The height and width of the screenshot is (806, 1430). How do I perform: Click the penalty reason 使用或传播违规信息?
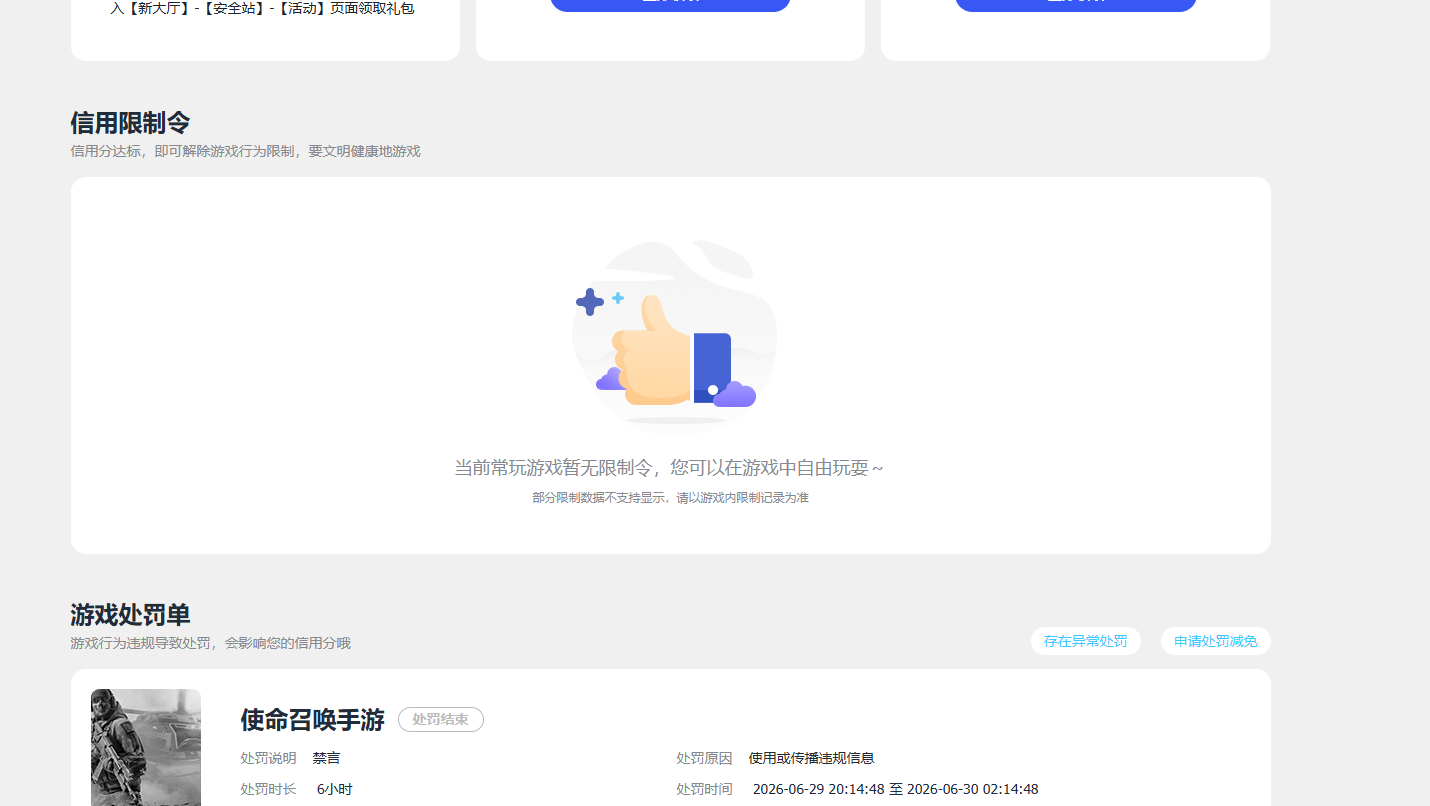pos(812,758)
